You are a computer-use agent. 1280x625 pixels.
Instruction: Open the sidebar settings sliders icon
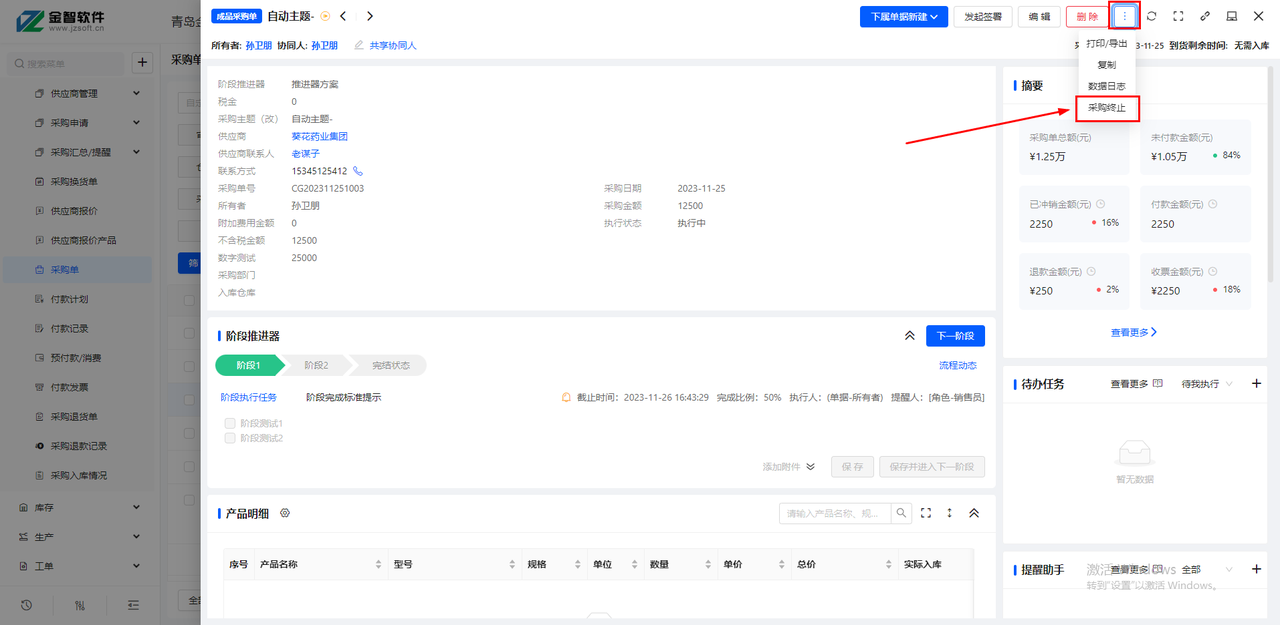point(80,605)
